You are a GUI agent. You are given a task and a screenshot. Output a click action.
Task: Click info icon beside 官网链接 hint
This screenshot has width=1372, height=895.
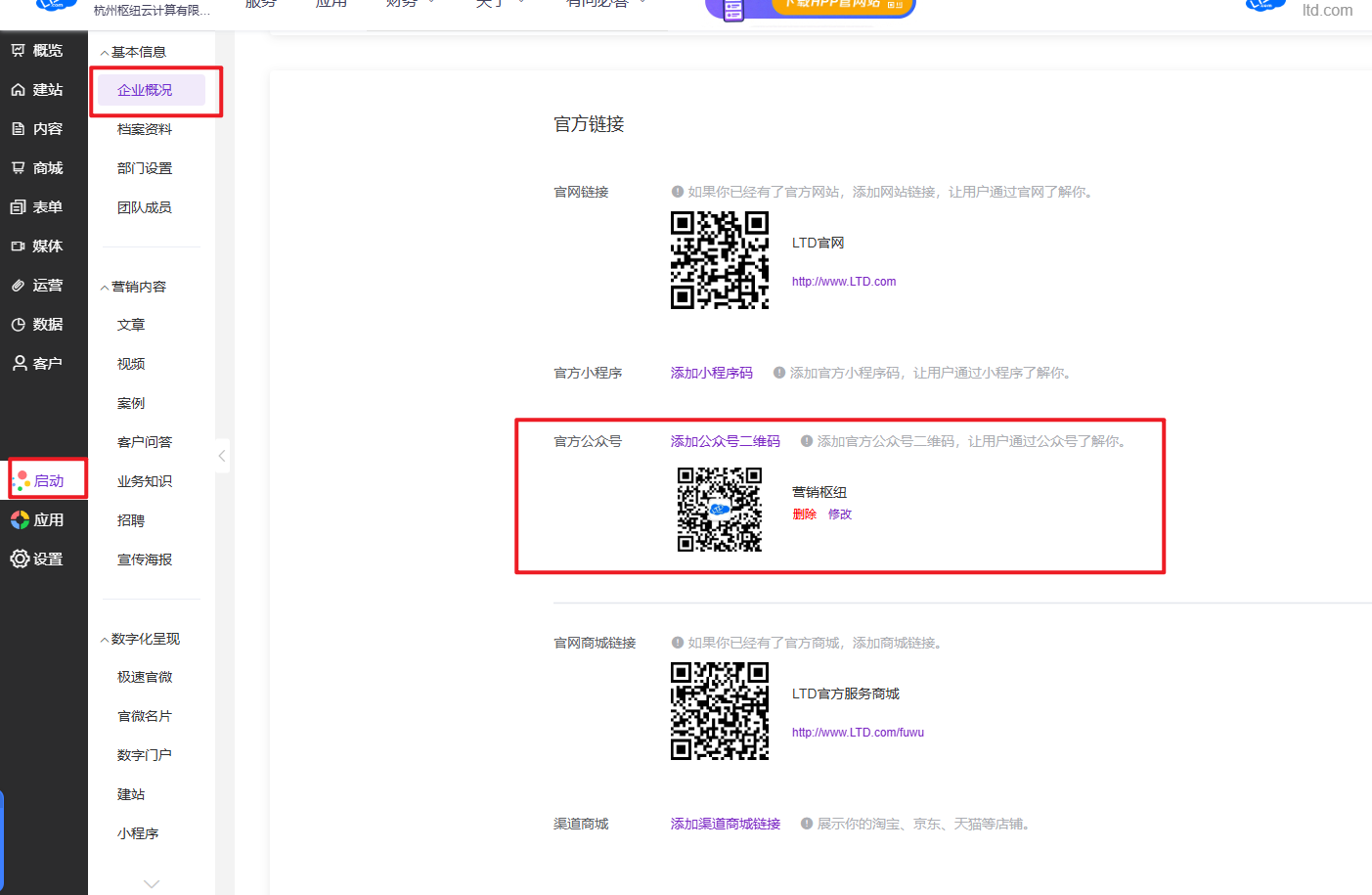point(677,192)
